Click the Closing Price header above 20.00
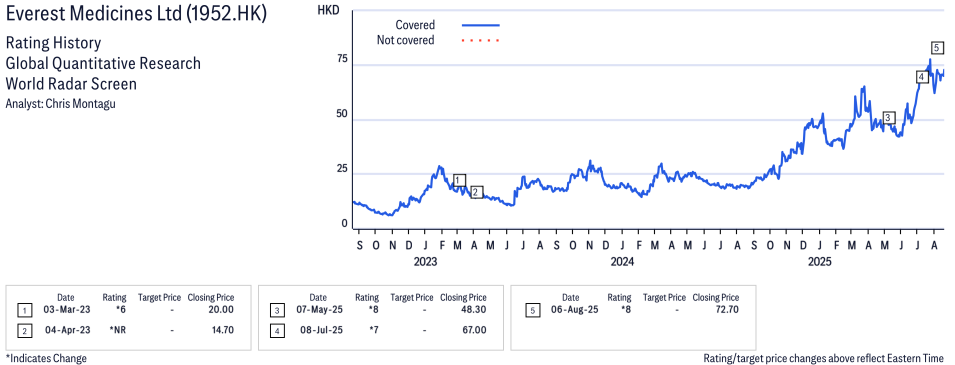This screenshot has width=955, height=365. point(210,298)
